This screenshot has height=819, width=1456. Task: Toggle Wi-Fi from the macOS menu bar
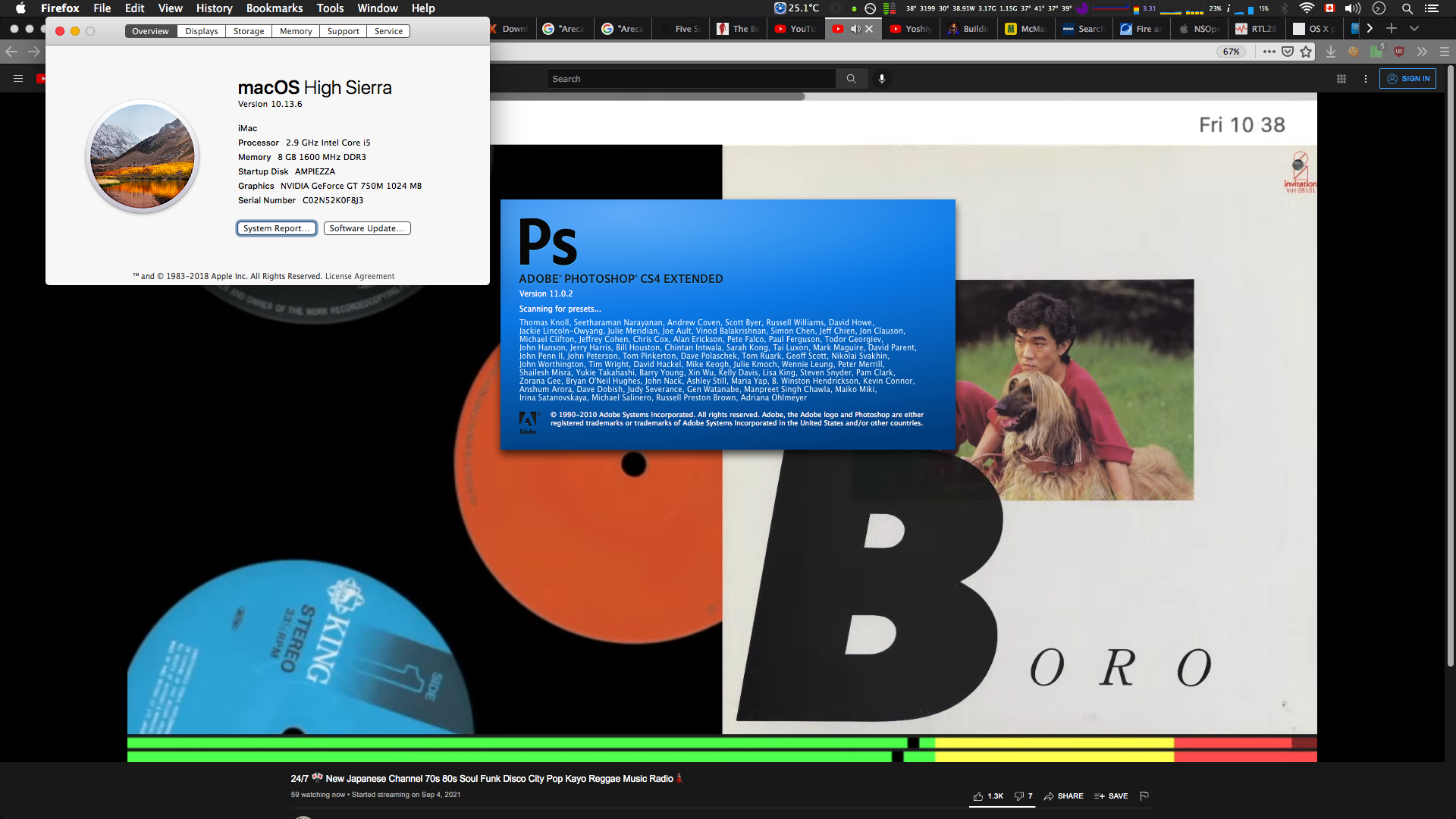pyautogui.click(x=1306, y=8)
